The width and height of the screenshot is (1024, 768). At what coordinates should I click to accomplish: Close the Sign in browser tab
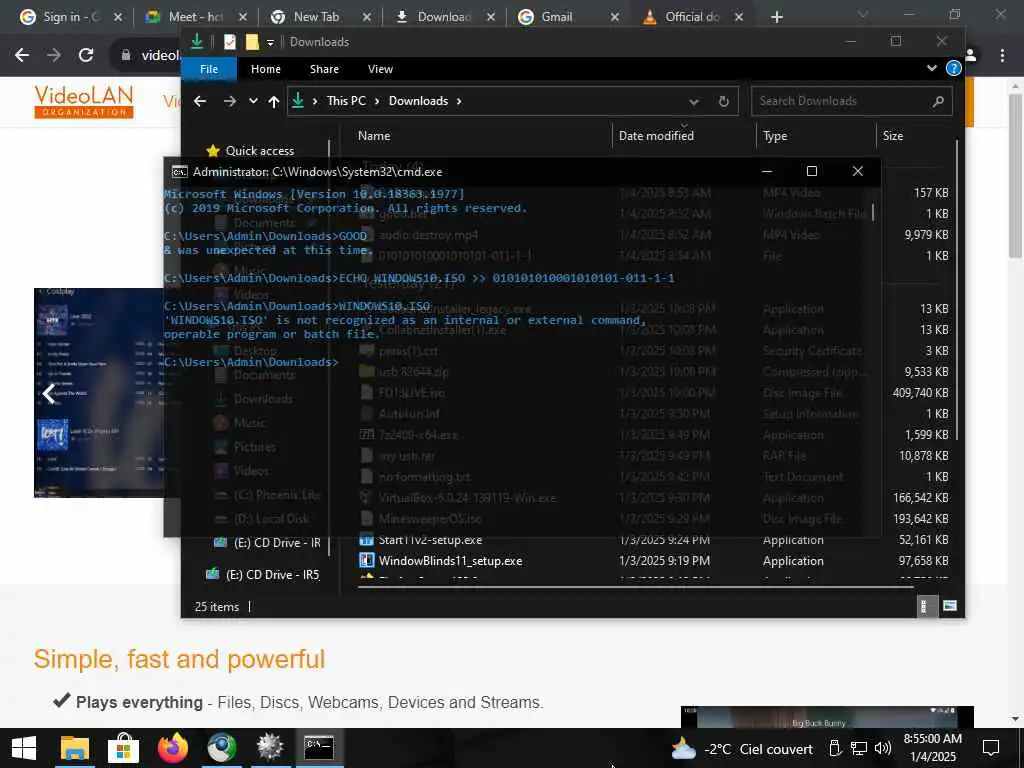click(118, 17)
